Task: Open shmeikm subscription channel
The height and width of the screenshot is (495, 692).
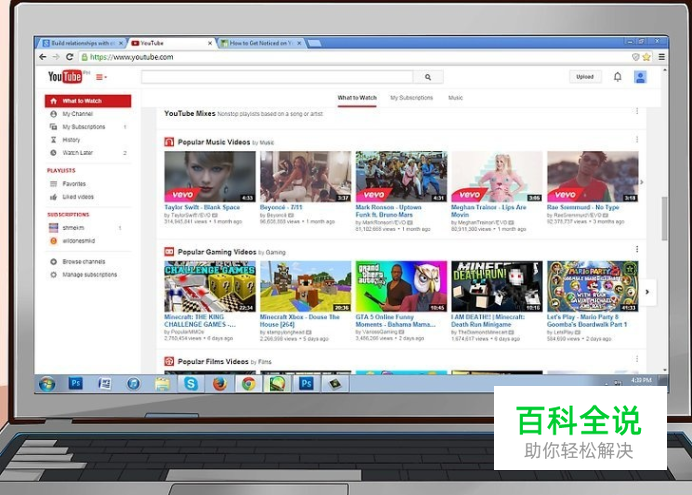Action: coord(73,228)
